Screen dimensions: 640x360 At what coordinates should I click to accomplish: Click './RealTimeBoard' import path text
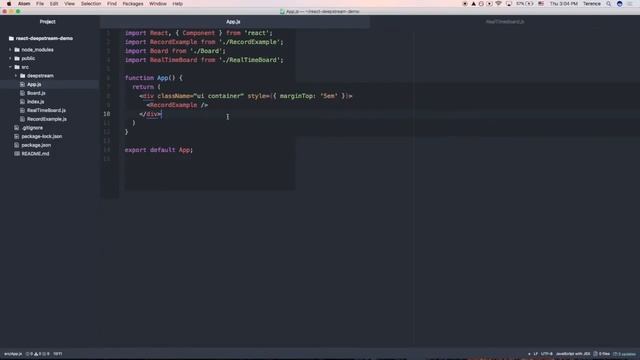(x=251, y=60)
